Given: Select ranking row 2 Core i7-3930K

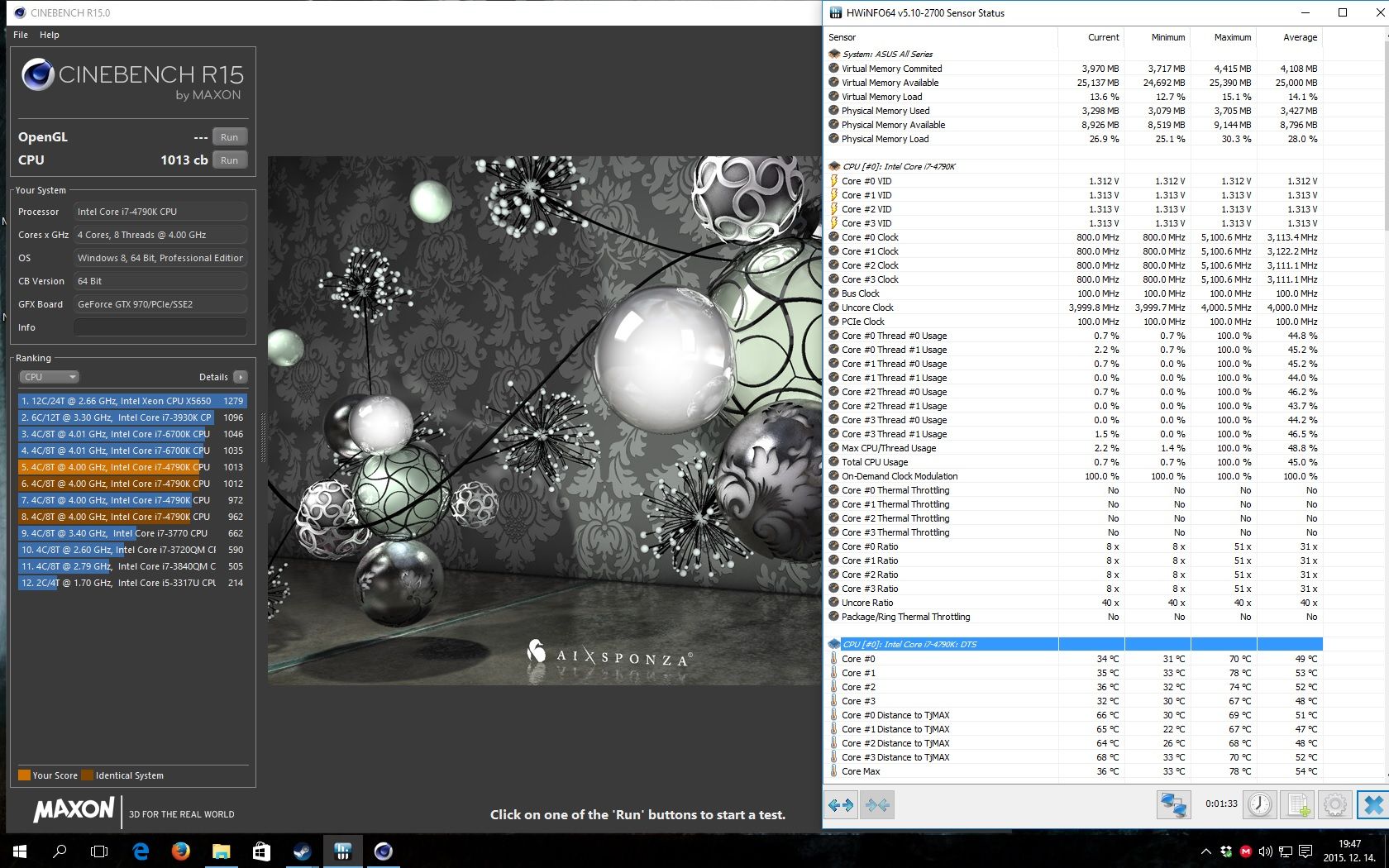Looking at the screenshot, I should (132, 417).
